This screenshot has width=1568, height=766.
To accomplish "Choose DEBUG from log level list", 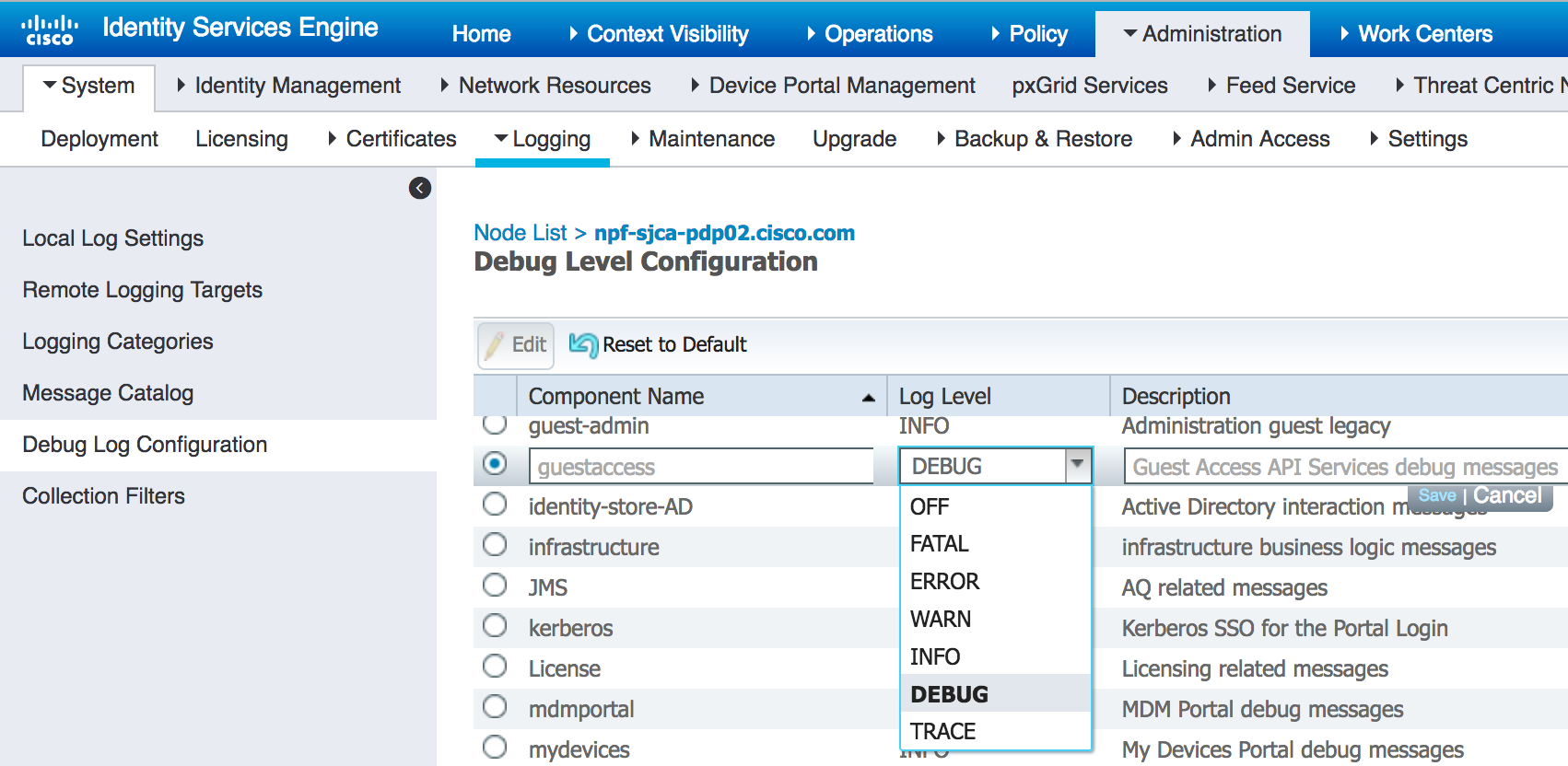I will pyautogui.click(x=995, y=694).
